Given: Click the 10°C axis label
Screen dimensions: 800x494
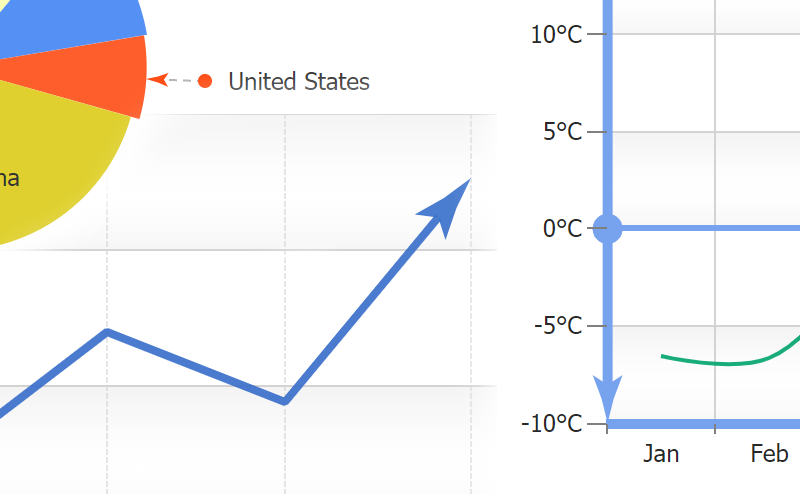Looking at the screenshot, I should [x=556, y=35].
